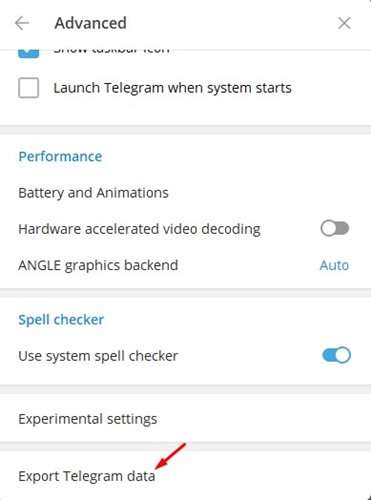
Task: Click the Performance section heading
Action: pyautogui.click(x=60, y=156)
